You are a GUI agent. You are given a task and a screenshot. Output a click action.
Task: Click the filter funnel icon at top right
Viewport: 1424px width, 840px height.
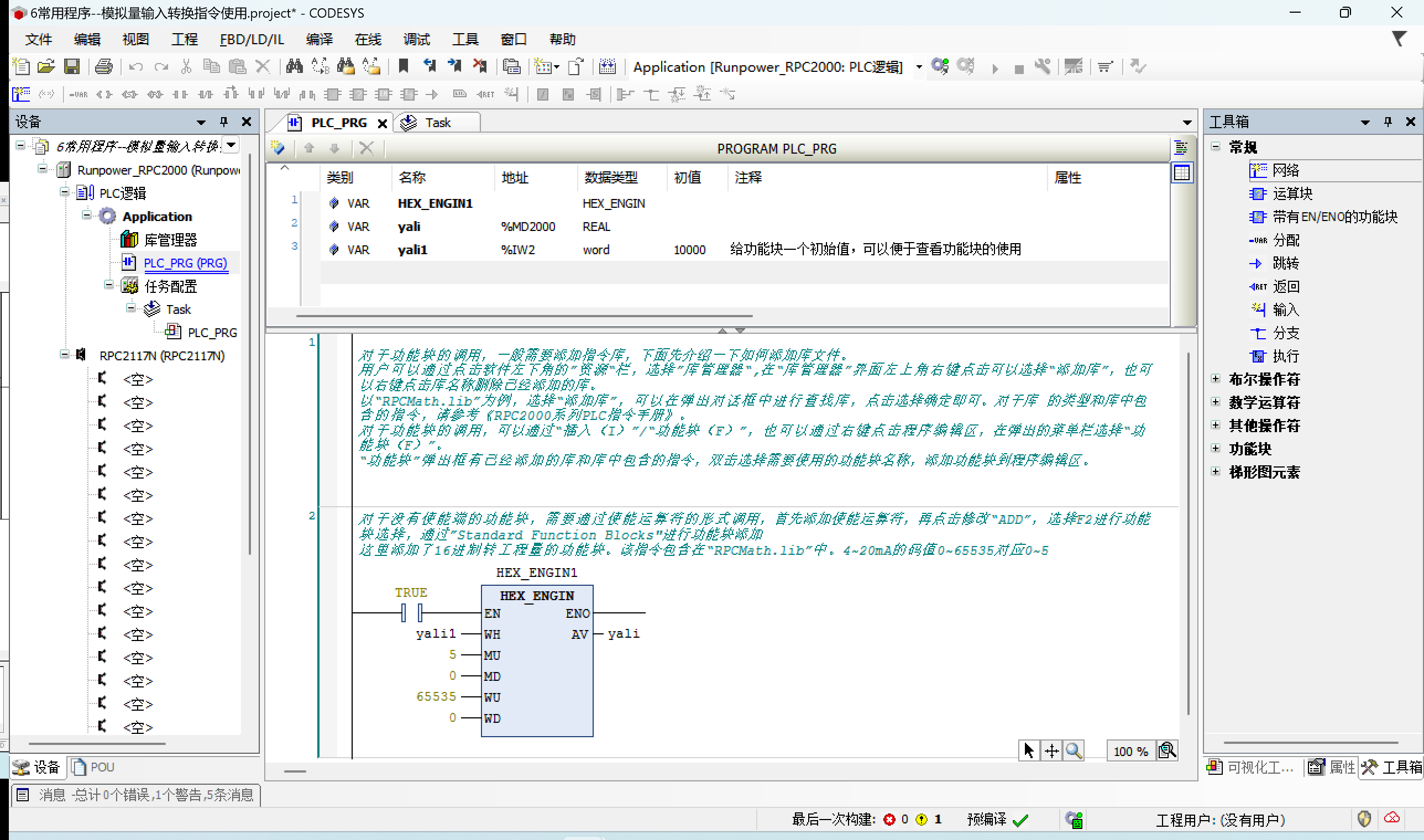click(x=1399, y=39)
